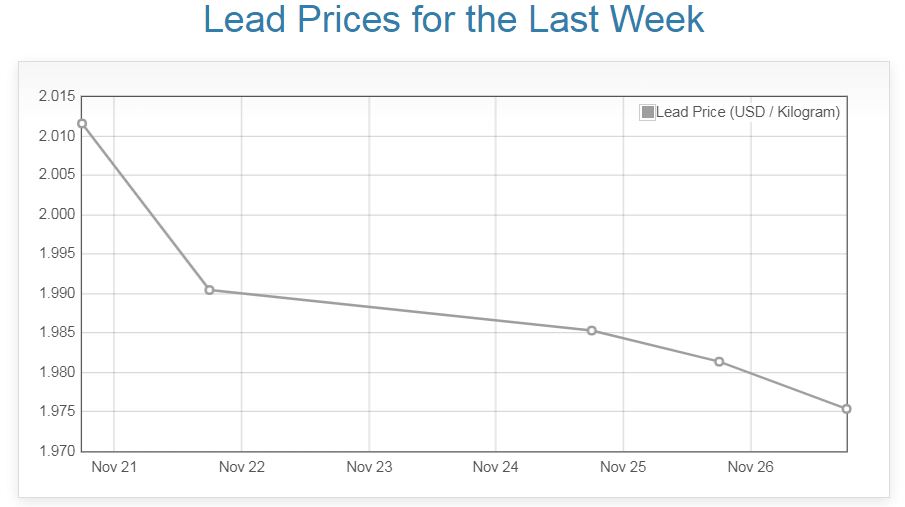Click the 2.000 y-axis label
905x507 pixels.
[57, 214]
